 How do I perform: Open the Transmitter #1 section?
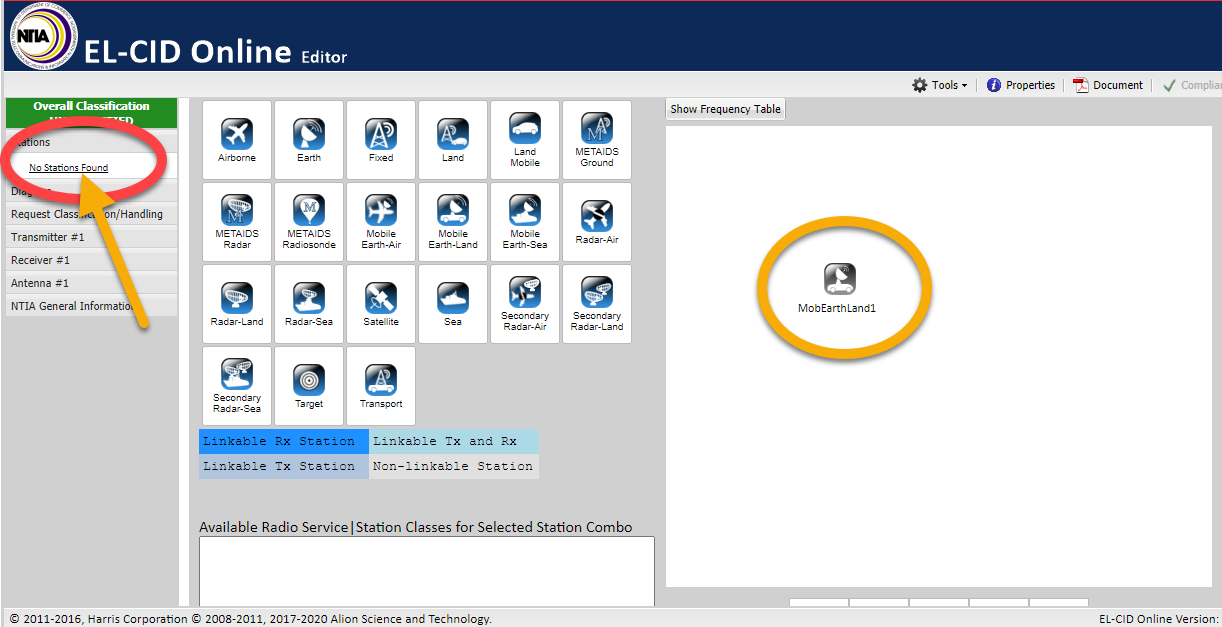point(90,237)
